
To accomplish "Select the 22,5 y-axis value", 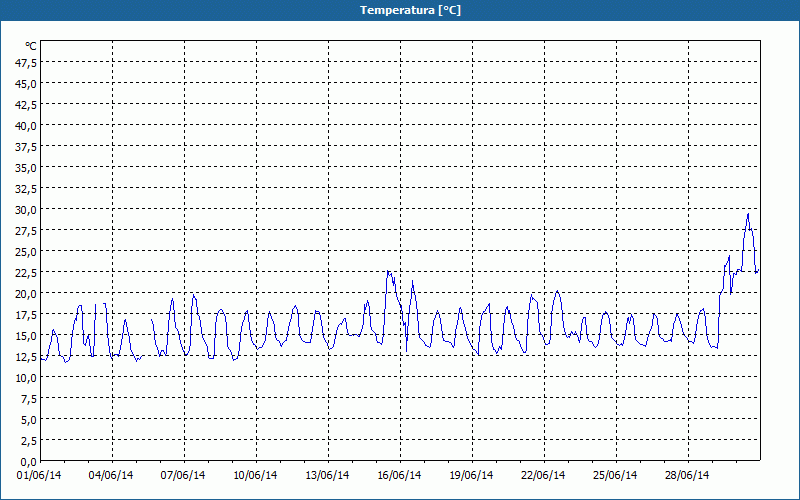I will [x=27, y=273].
